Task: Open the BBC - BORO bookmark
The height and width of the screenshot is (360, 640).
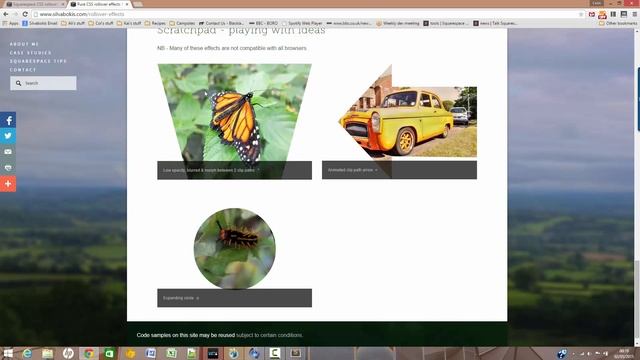Action: click(x=263, y=23)
